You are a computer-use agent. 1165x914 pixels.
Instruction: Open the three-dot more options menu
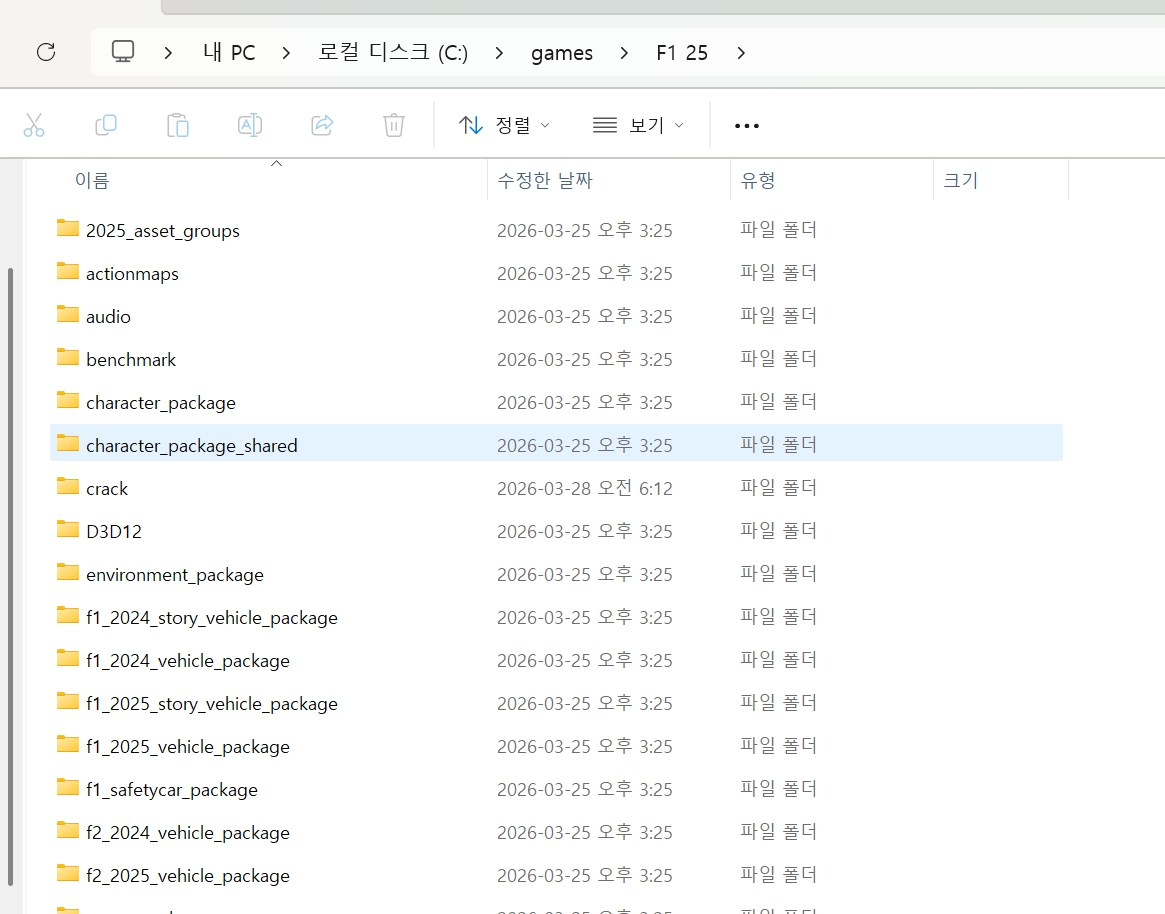point(747,126)
